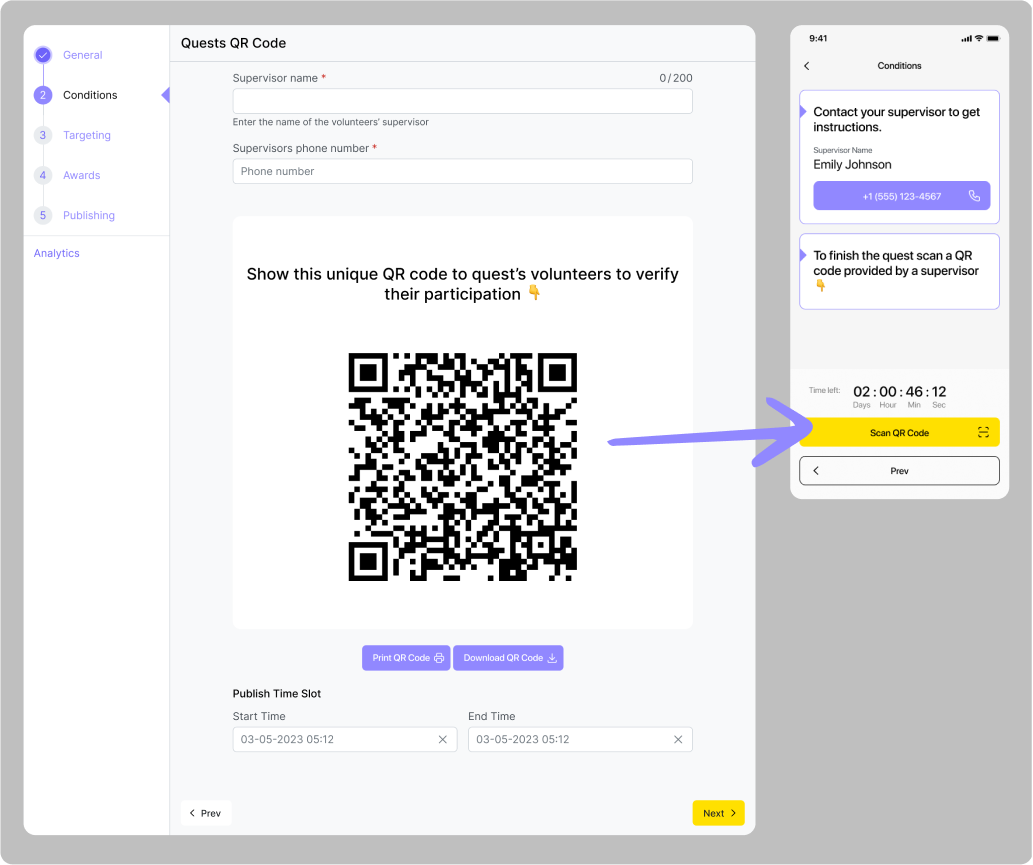Switch to the Publishing step
The image size is (1033, 865).
tap(88, 215)
